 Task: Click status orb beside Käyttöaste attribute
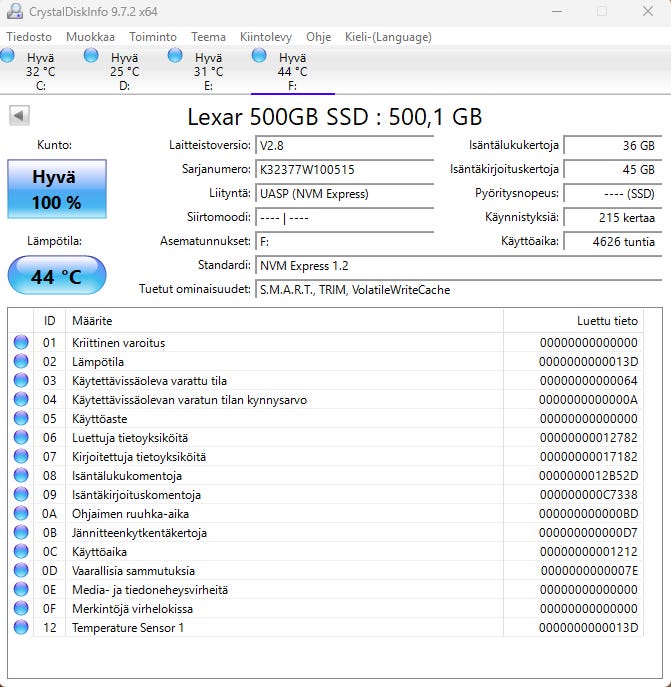21,419
